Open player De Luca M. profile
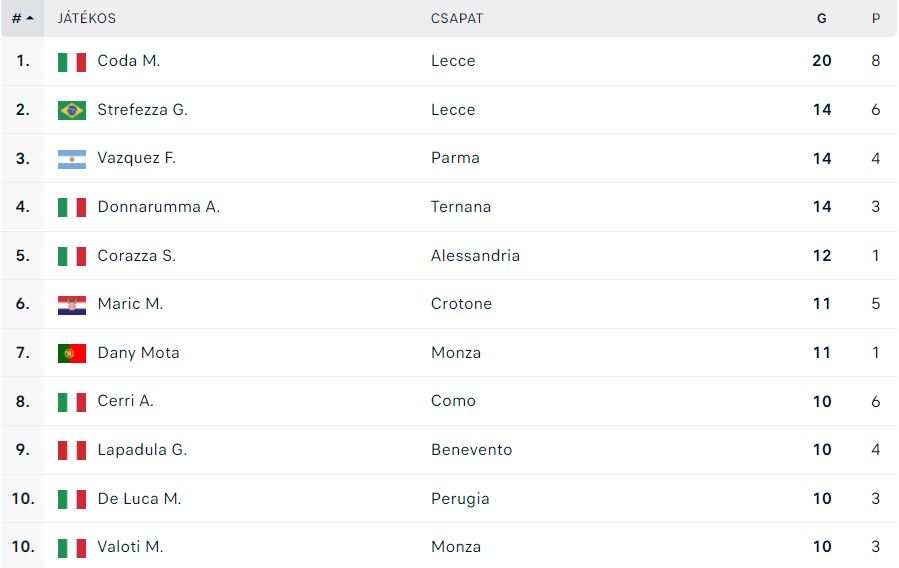 (139, 499)
